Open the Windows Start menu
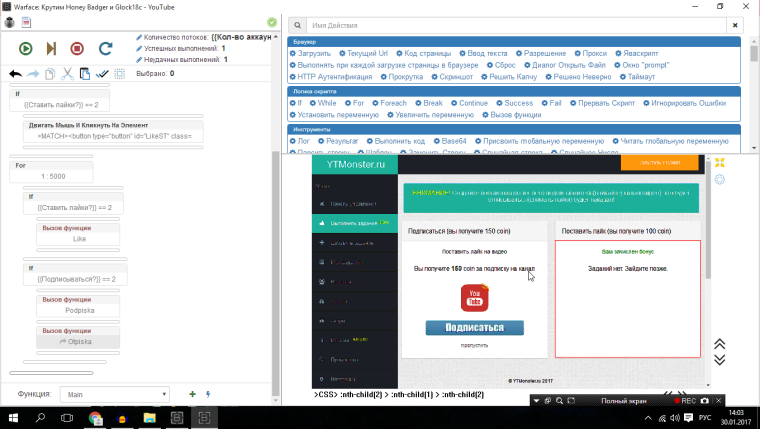 point(13,418)
